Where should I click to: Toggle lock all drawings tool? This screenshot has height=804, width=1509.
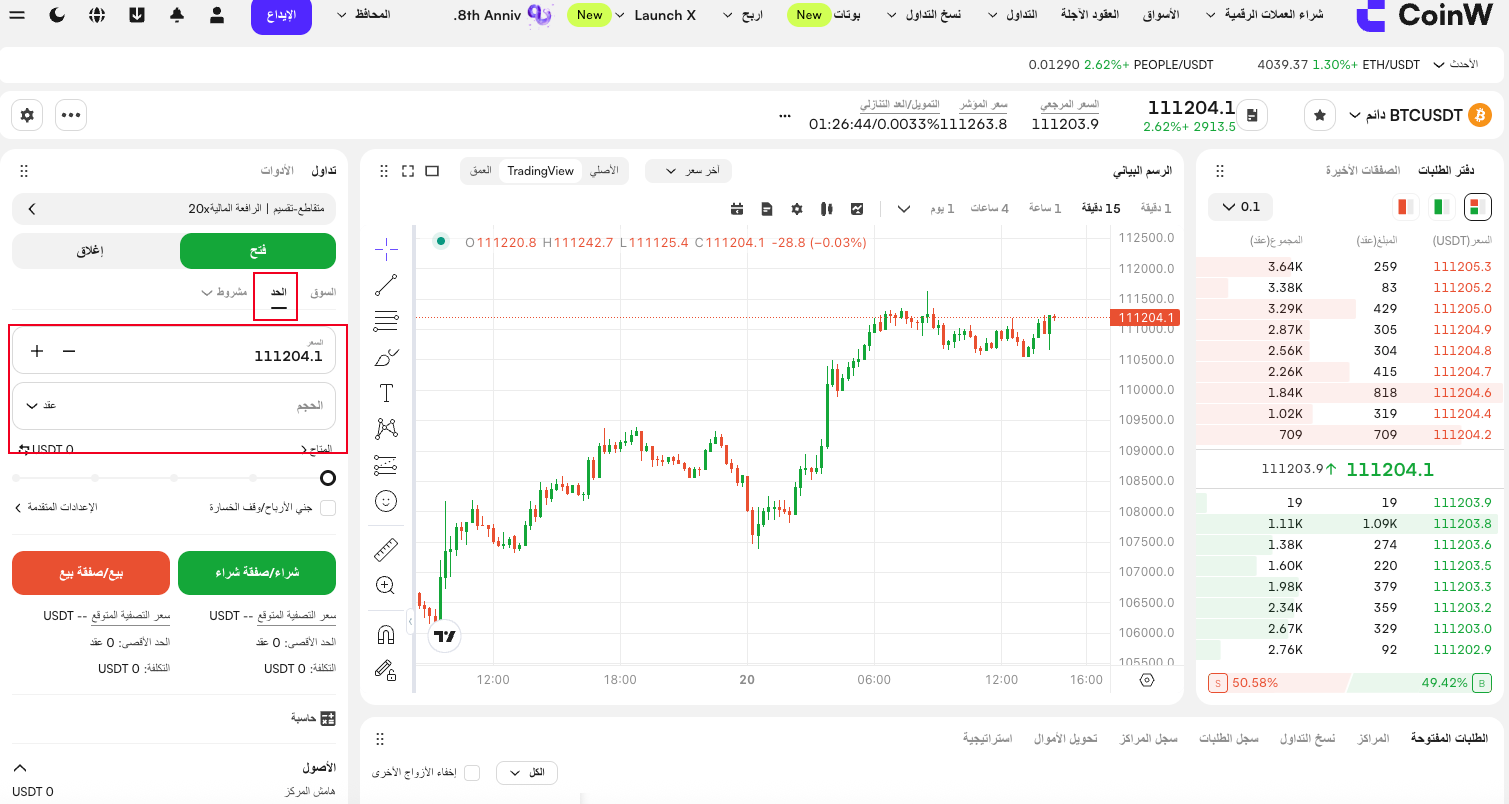point(386,670)
